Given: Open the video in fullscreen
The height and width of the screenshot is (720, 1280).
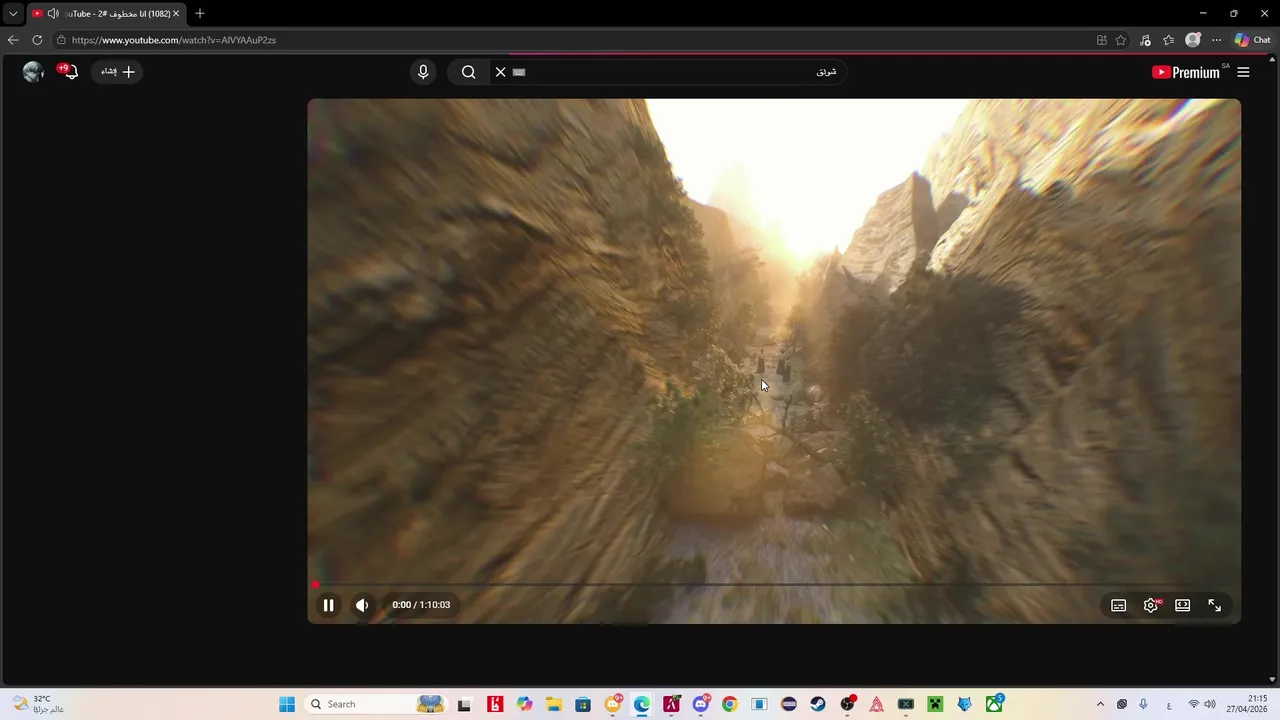Looking at the screenshot, I should (1214, 605).
